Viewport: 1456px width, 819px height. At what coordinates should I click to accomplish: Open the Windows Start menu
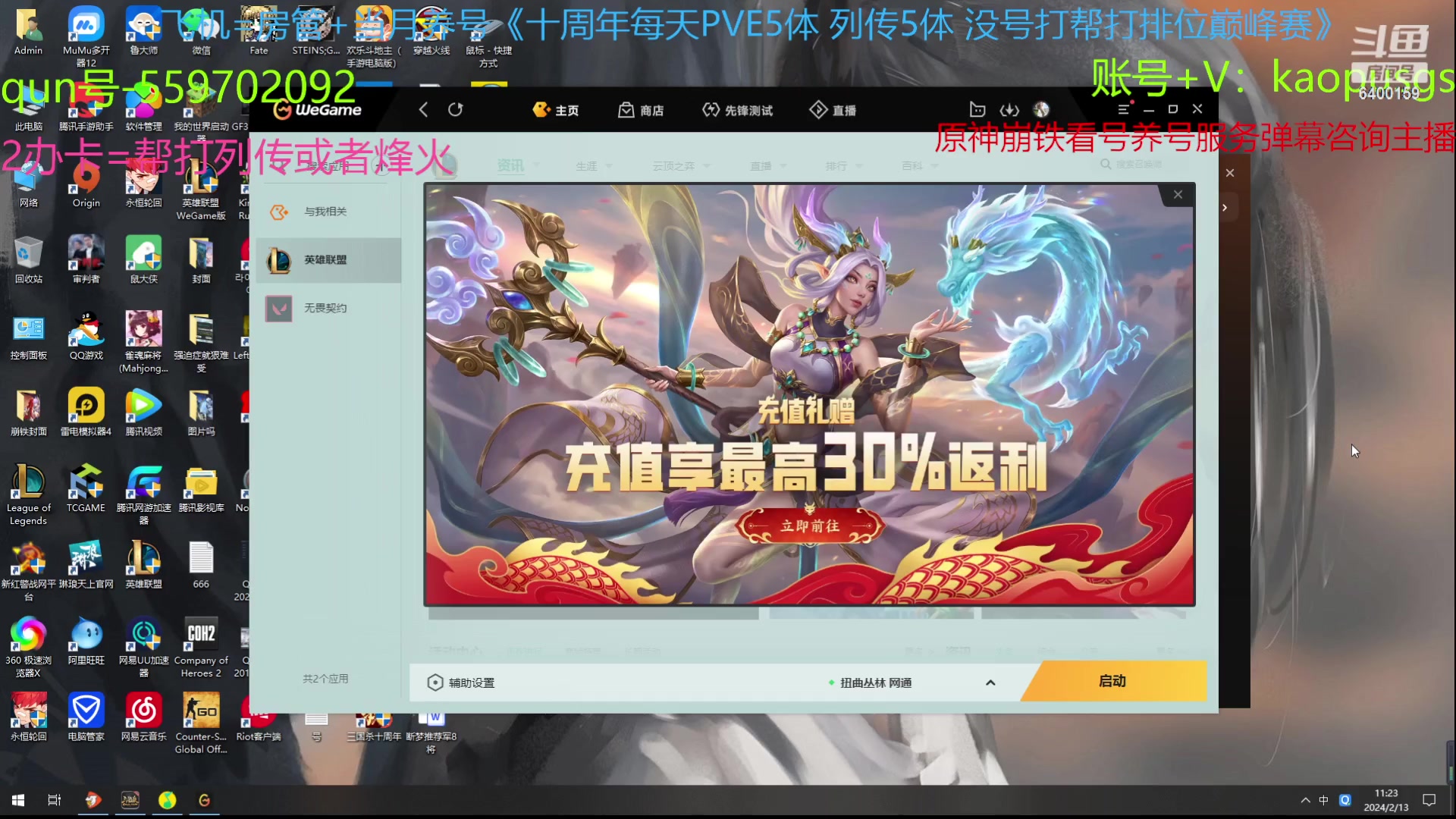tap(18, 800)
